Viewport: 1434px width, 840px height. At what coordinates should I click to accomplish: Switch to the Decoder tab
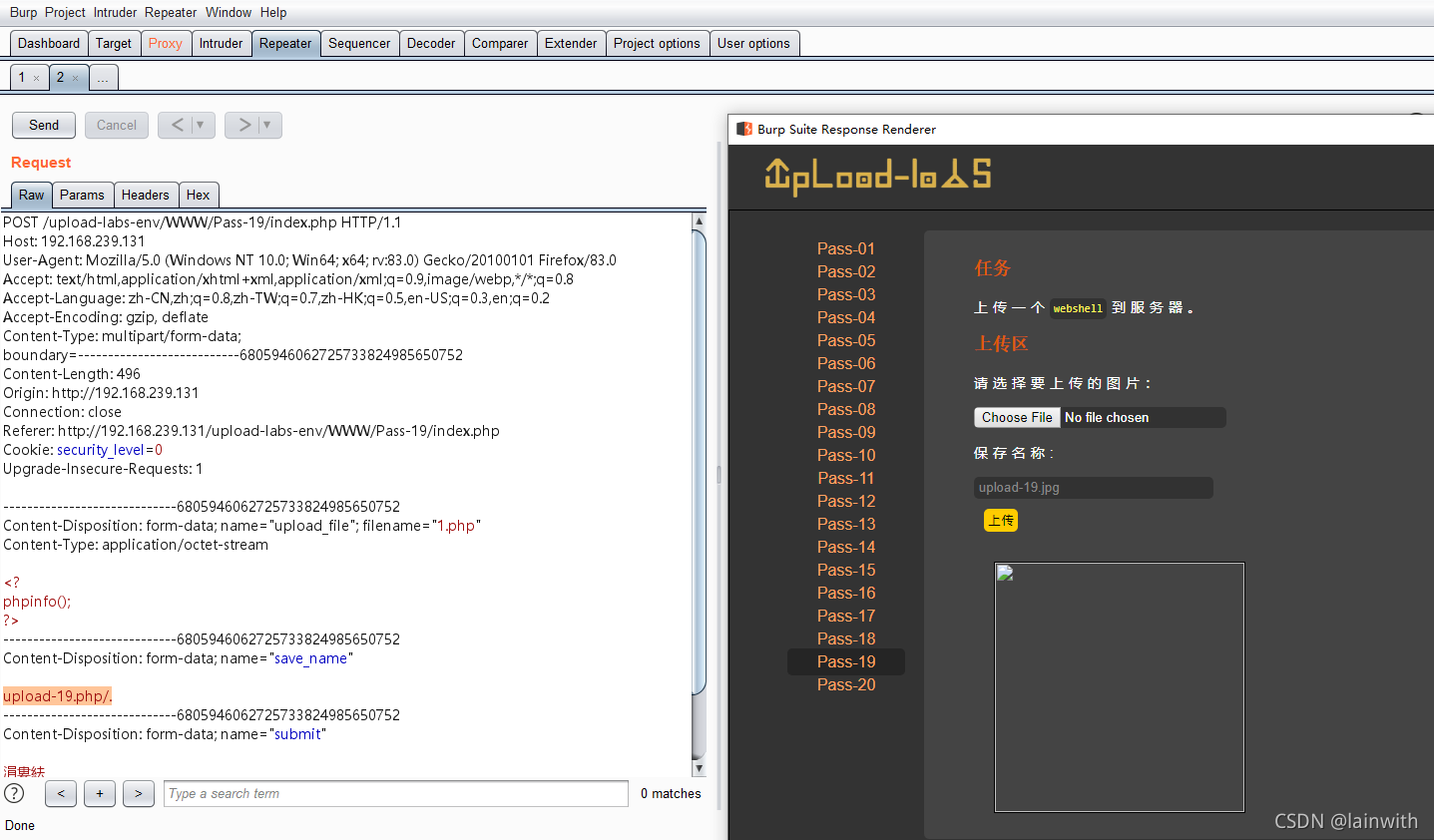click(x=431, y=43)
